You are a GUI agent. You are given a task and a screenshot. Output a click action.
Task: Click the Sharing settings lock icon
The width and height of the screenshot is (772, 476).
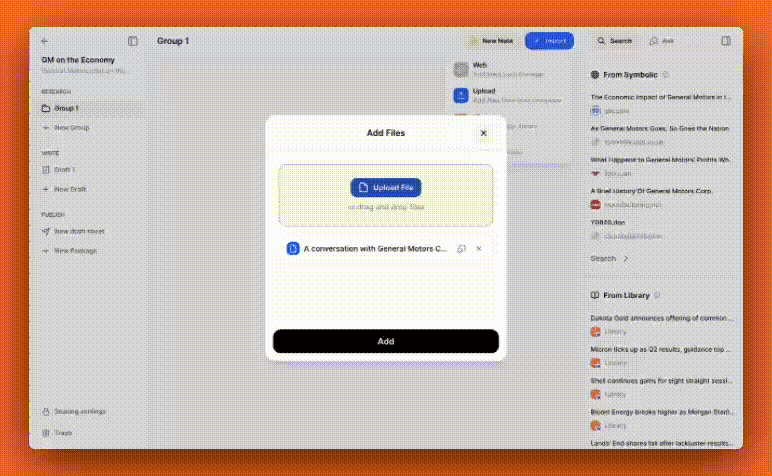point(46,412)
